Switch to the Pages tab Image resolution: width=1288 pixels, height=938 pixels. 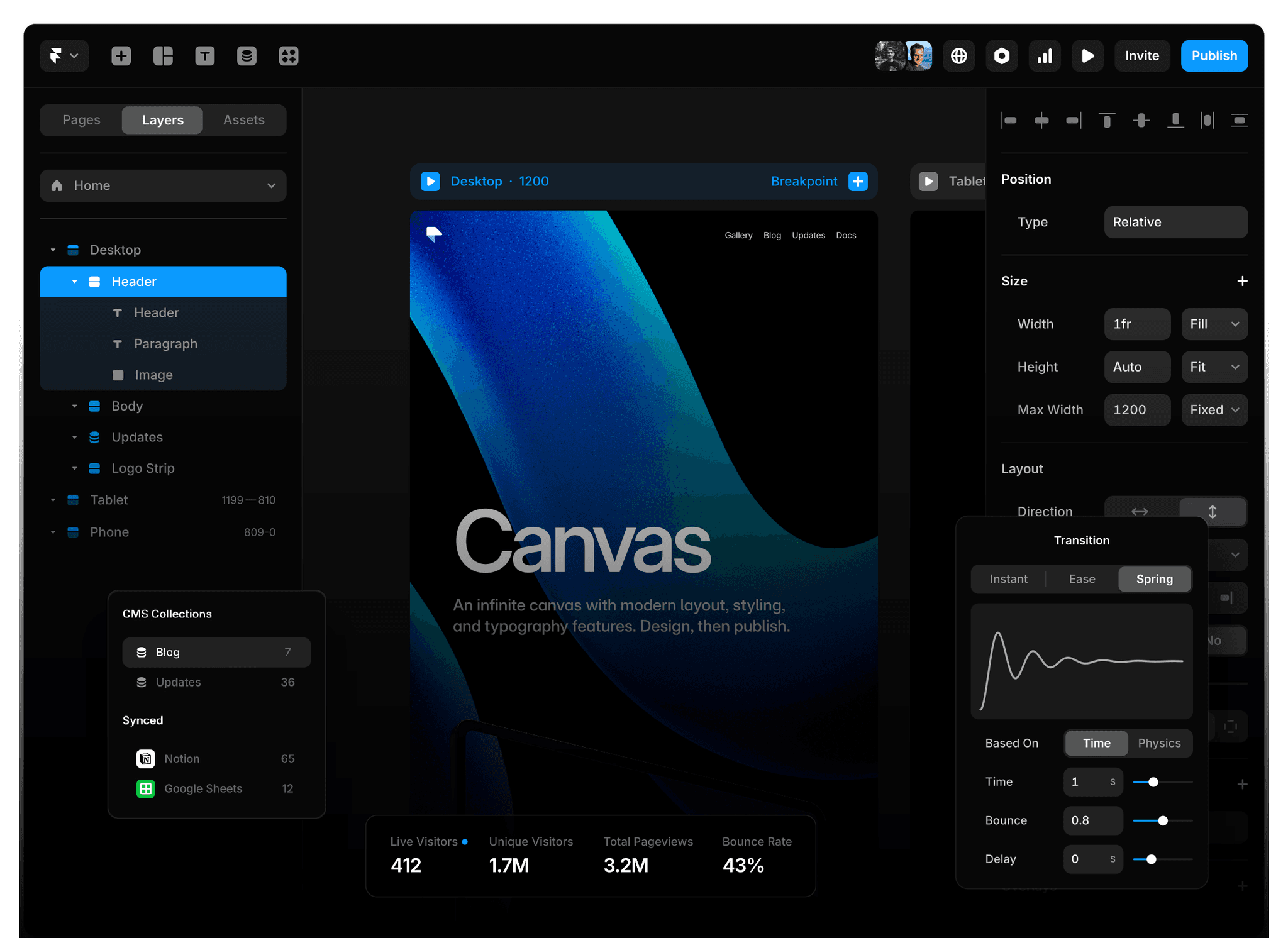click(81, 120)
